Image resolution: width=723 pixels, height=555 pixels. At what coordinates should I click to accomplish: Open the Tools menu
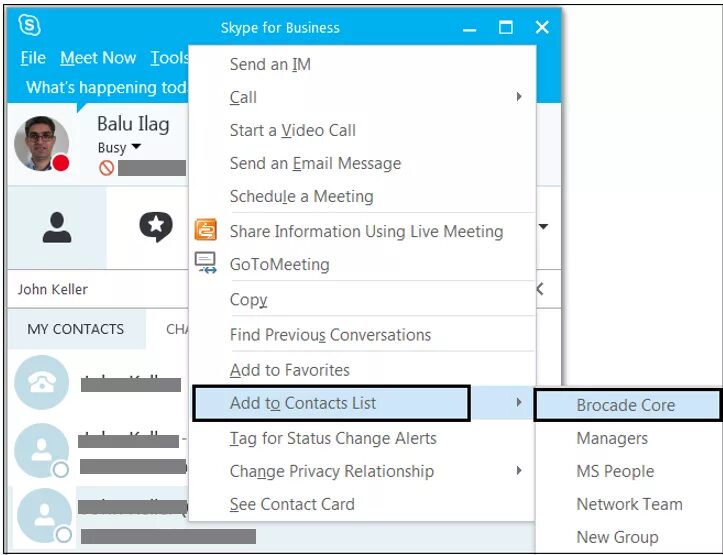coord(169,58)
